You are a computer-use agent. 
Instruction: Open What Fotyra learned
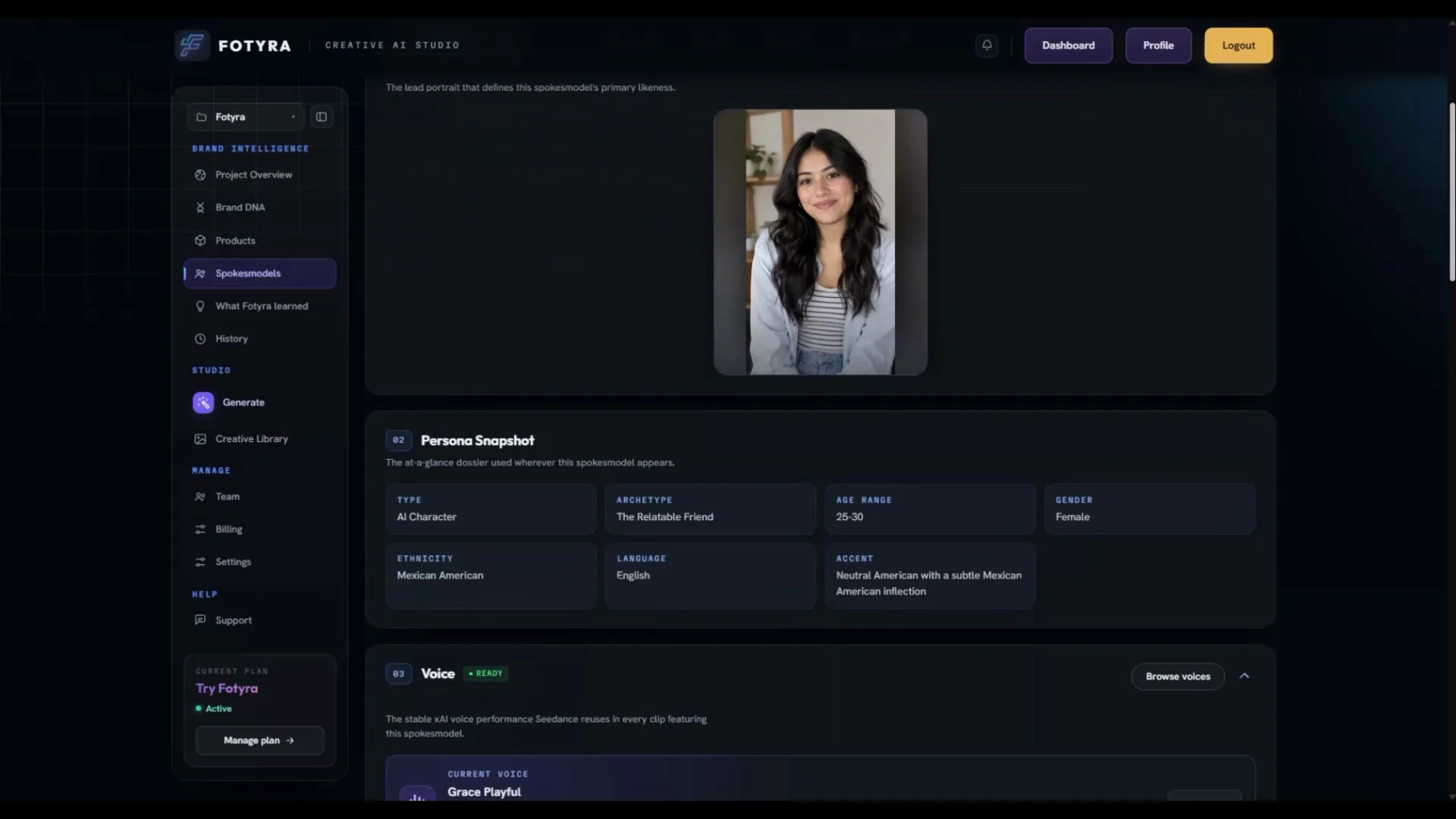pyautogui.click(x=260, y=306)
